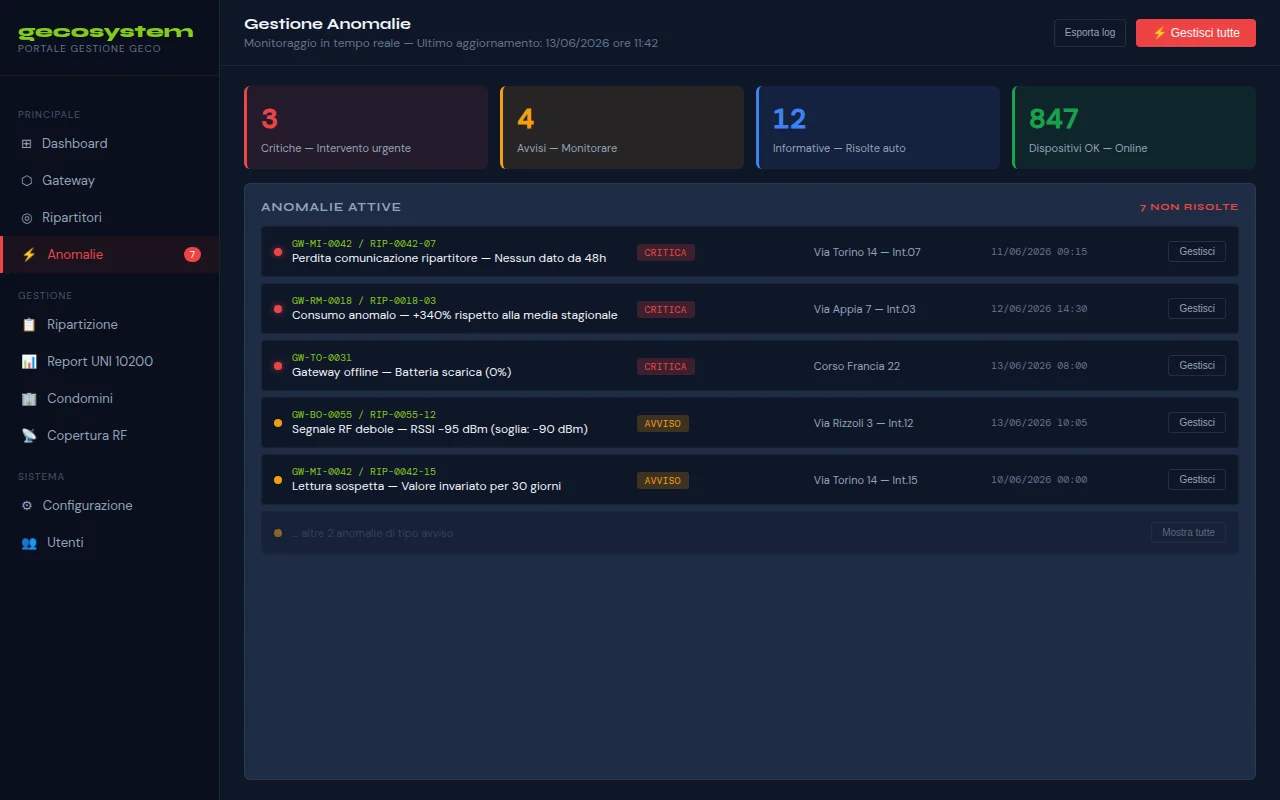
Task: Click the Utenti people icon
Action: pyautogui.click(x=29, y=543)
